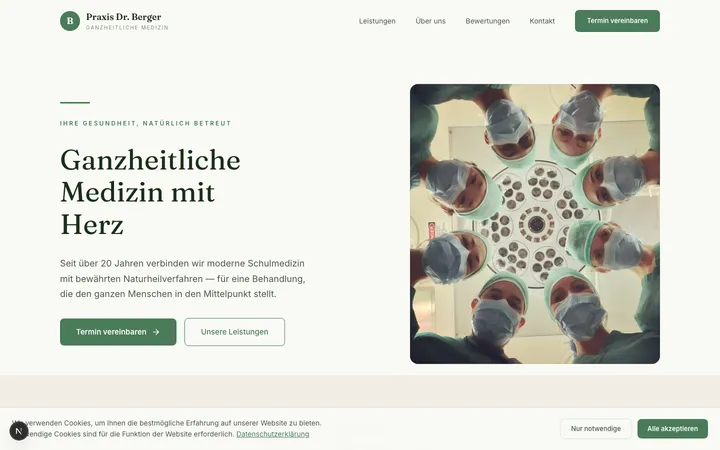720x450 pixels.
Task: Go to the Über uns section
Action: pyautogui.click(x=430, y=21)
